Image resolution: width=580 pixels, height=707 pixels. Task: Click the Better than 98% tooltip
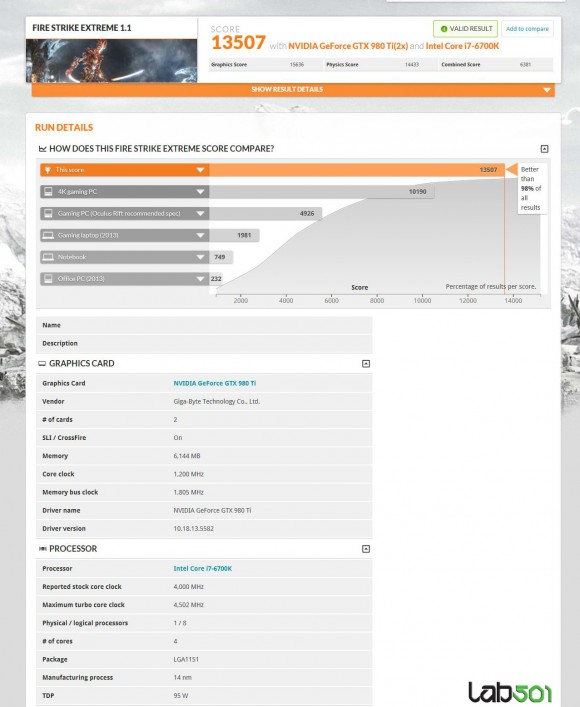532,188
